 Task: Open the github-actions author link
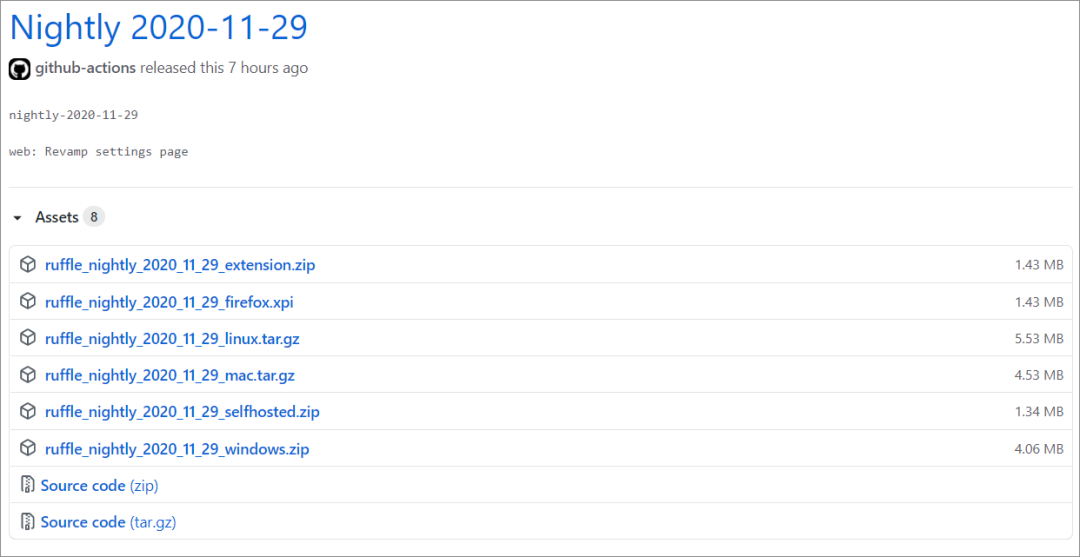85,68
